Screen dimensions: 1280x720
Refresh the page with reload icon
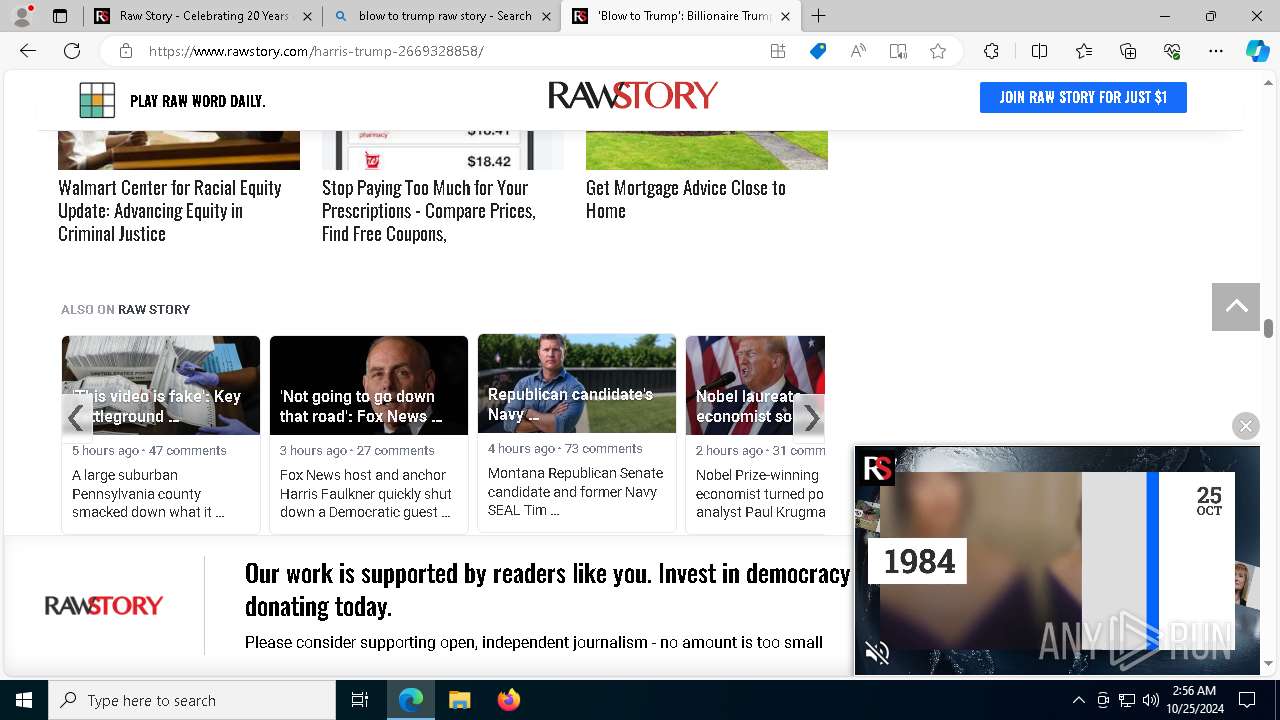tap(72, 51)
